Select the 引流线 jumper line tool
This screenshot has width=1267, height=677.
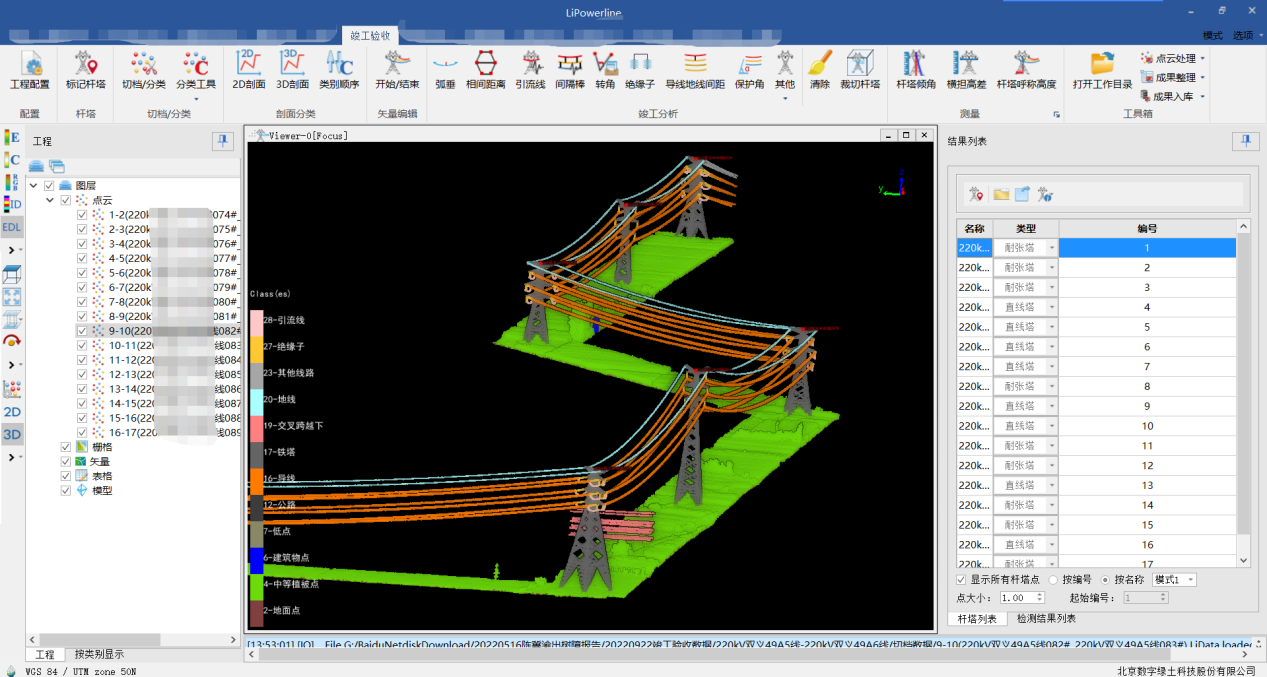pyautogui.click(x=531, y=70)
